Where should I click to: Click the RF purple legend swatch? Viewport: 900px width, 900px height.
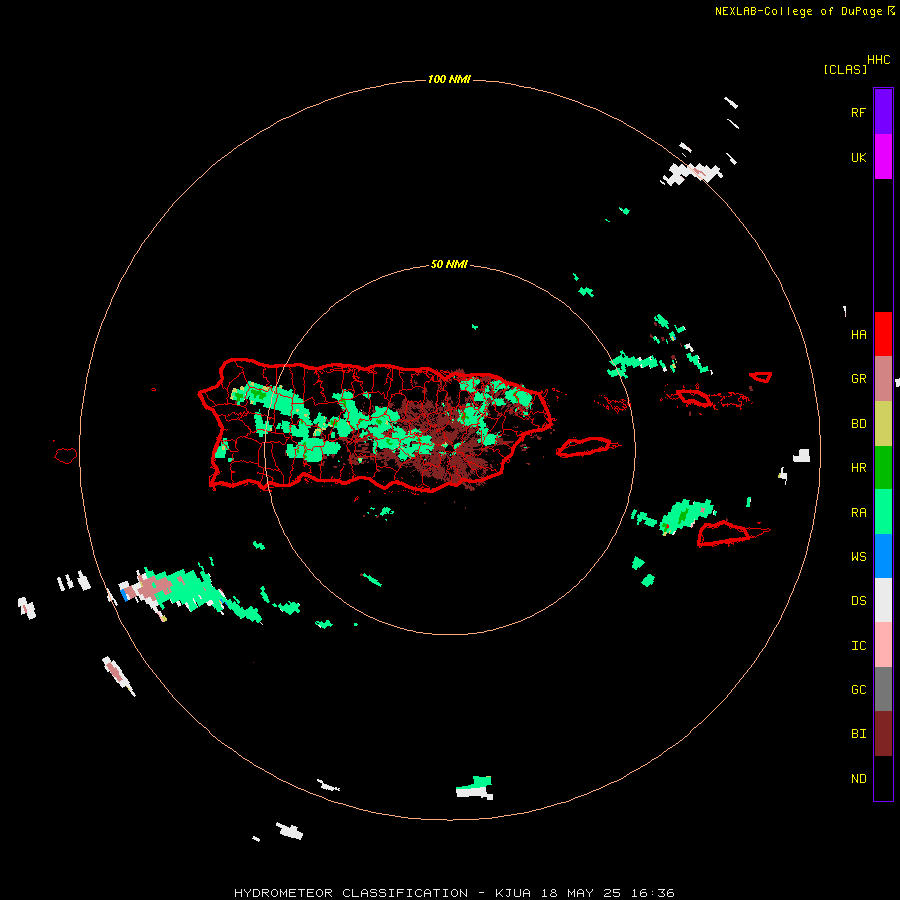(883, 111)
